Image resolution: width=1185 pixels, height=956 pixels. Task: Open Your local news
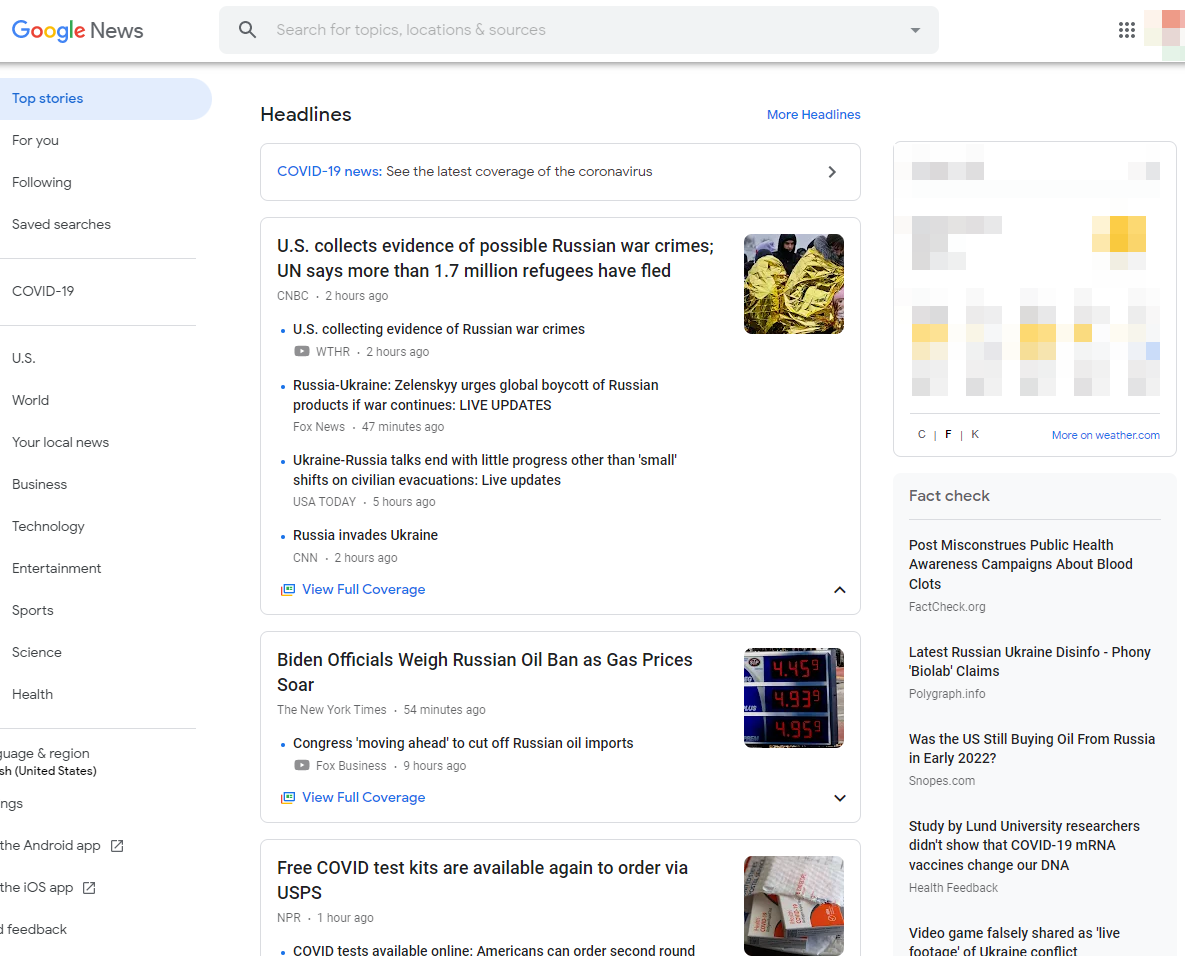tap(60, 443)
